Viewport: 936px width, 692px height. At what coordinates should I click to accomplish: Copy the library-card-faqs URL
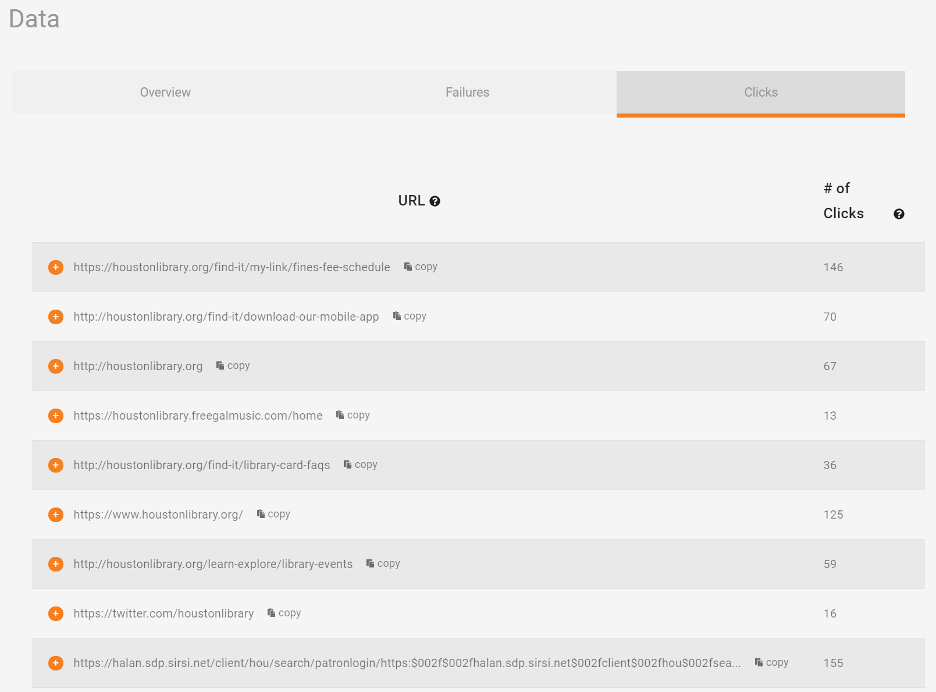[x=361, y=465]
